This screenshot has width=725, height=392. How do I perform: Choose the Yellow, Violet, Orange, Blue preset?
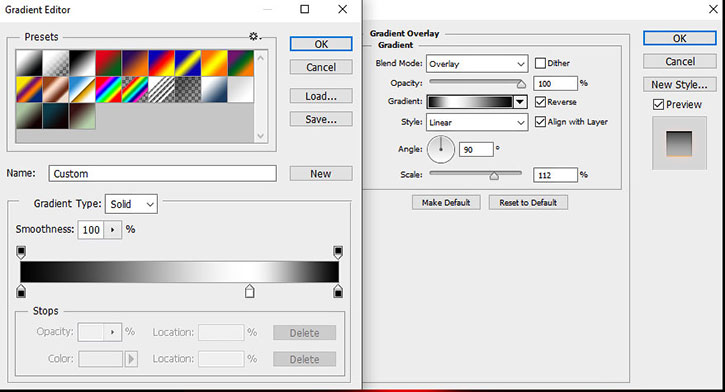[x=29, y=89]
